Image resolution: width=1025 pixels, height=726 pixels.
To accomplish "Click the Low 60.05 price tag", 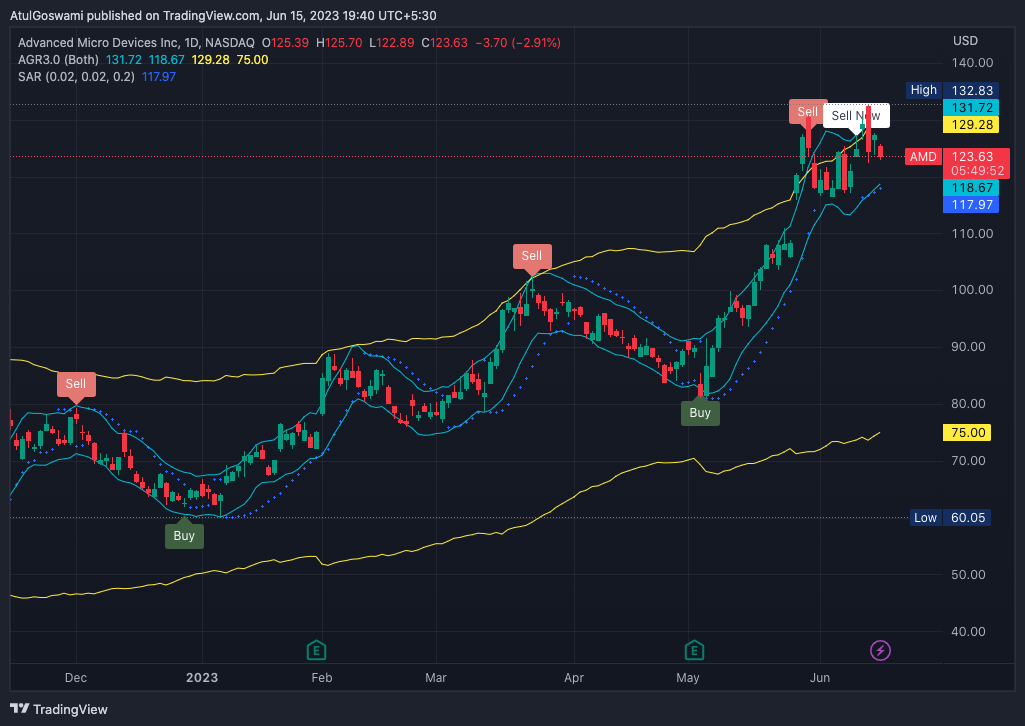I will 951,518.
